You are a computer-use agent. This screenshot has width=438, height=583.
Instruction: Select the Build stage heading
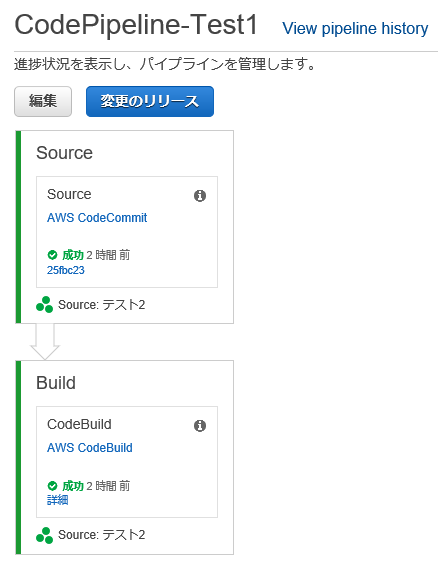click(56, 383)
